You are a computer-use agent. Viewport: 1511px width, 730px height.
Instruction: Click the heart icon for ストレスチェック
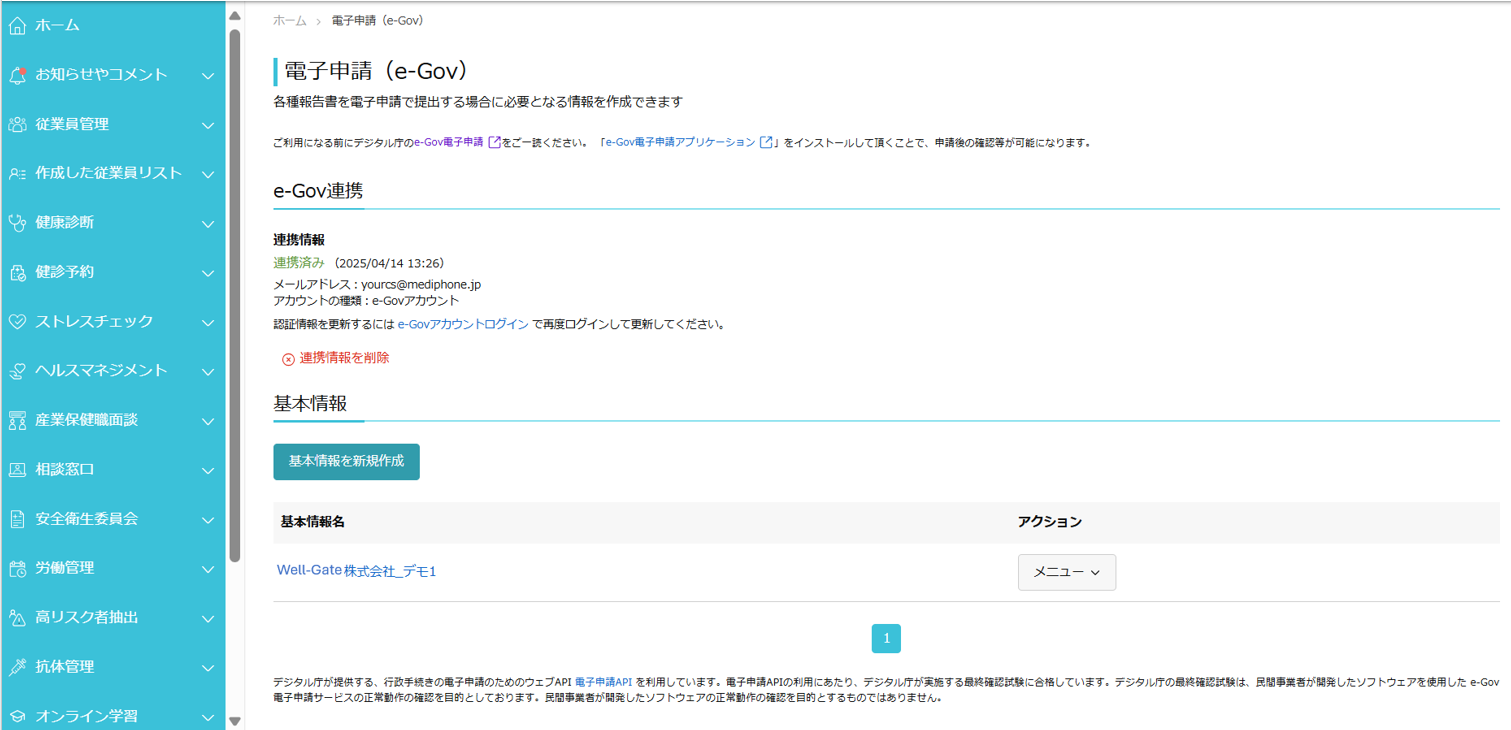coord(17,322)
